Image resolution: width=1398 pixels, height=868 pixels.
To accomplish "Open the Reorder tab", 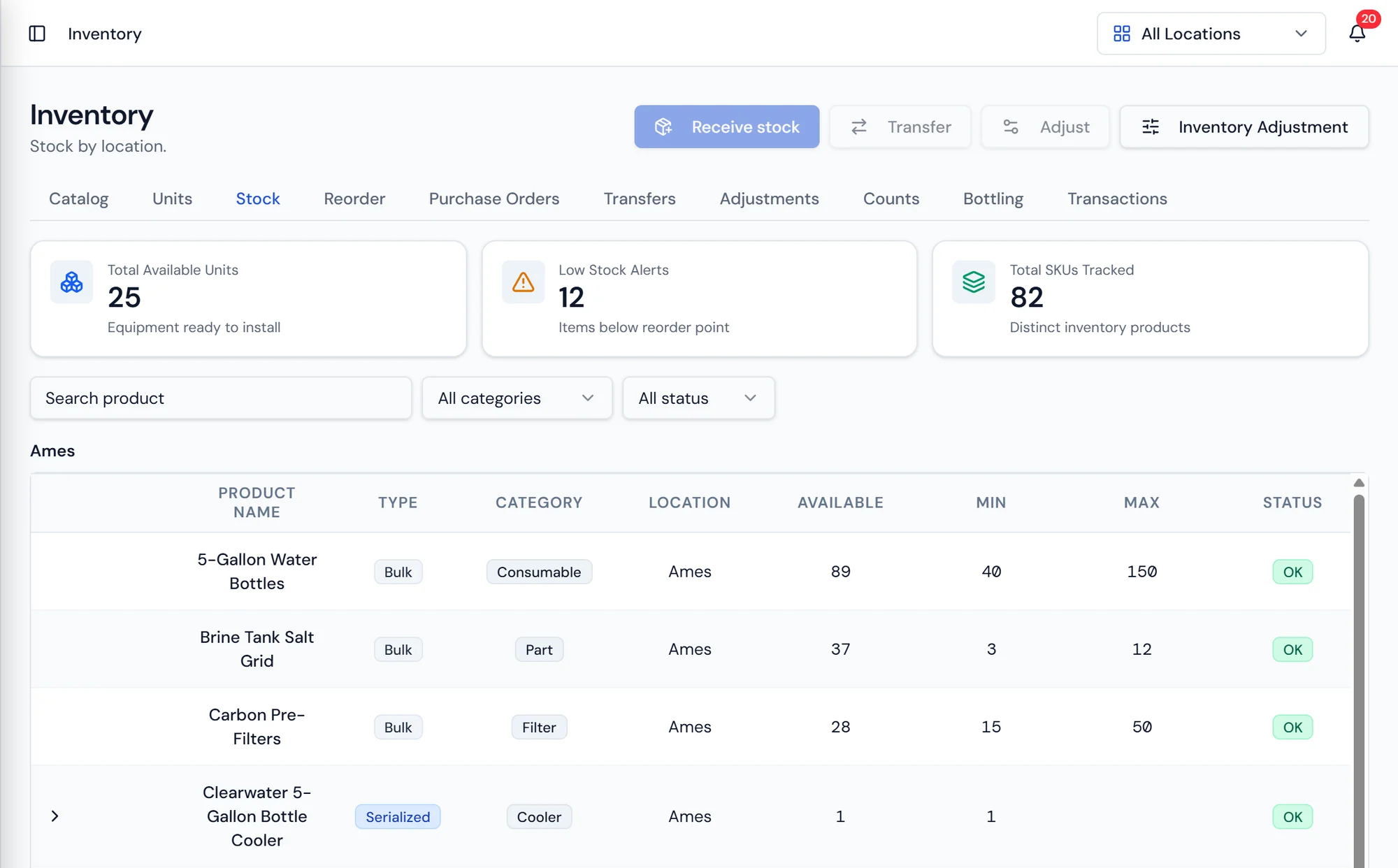I will pos(354,199).
